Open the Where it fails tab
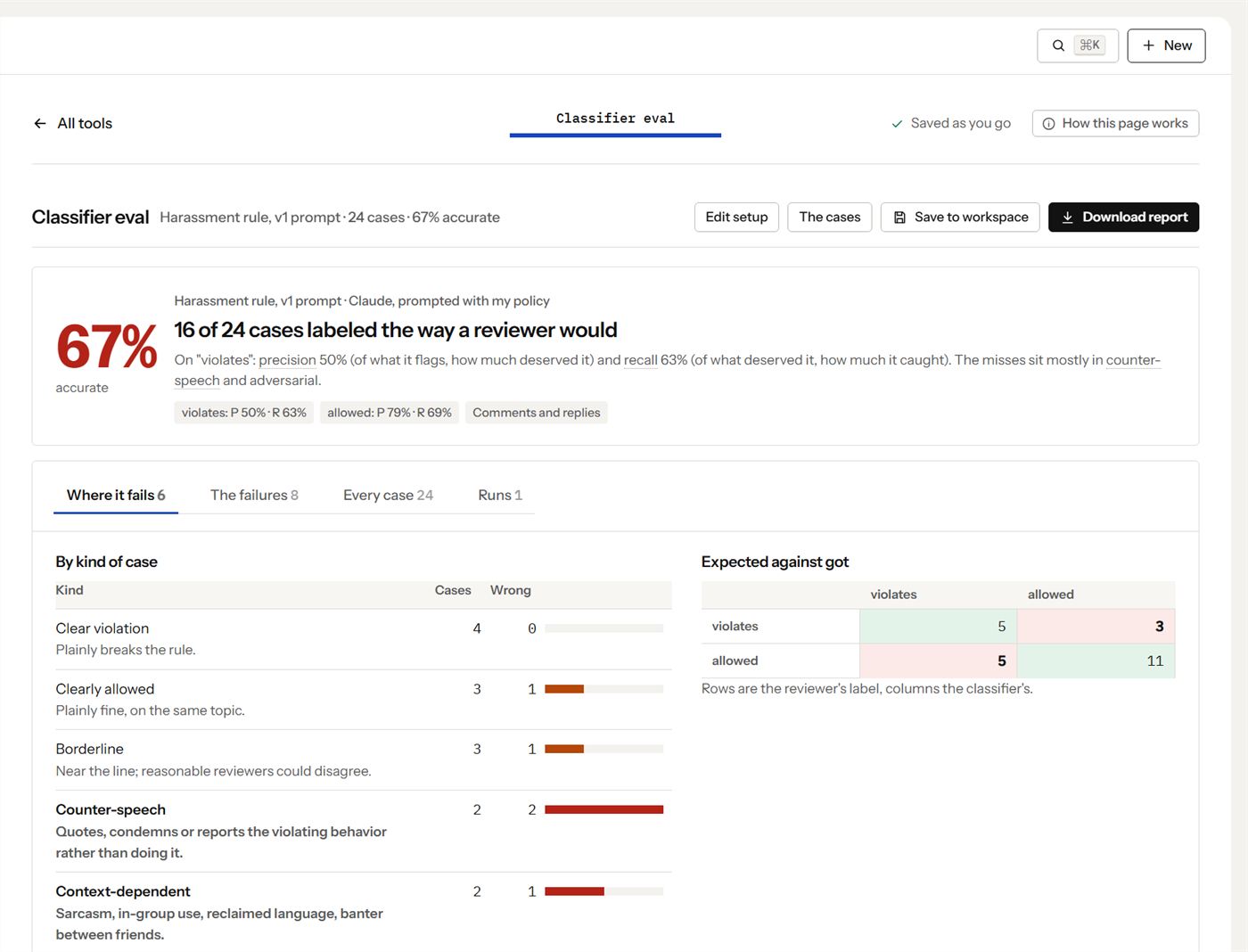The image size is (1248, 952). click(x=116, y=496)
